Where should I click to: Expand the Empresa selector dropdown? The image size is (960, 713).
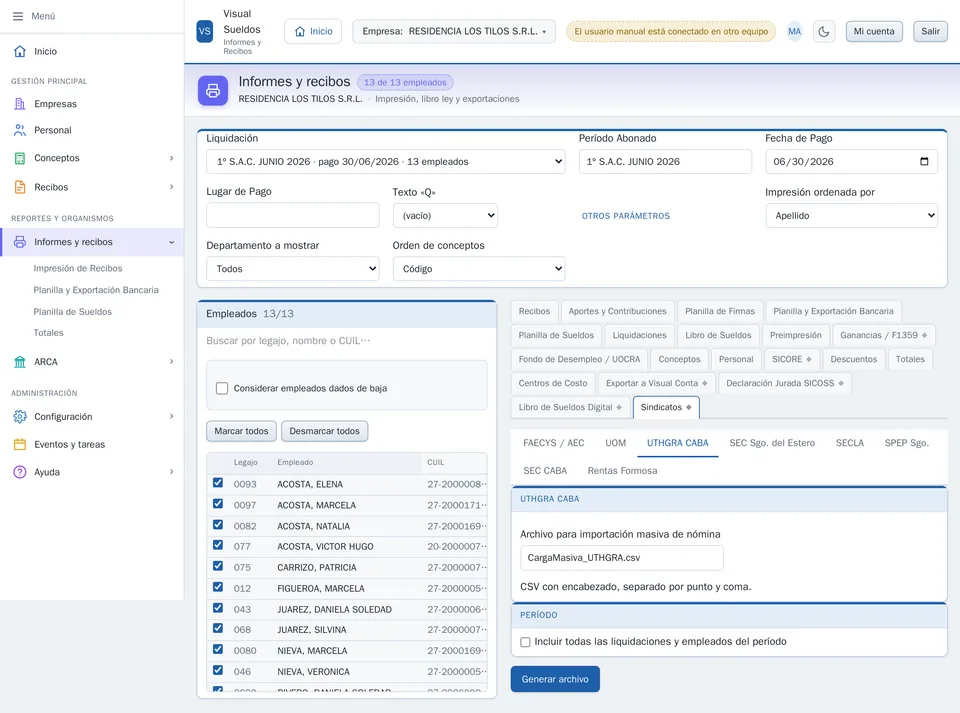454,31
